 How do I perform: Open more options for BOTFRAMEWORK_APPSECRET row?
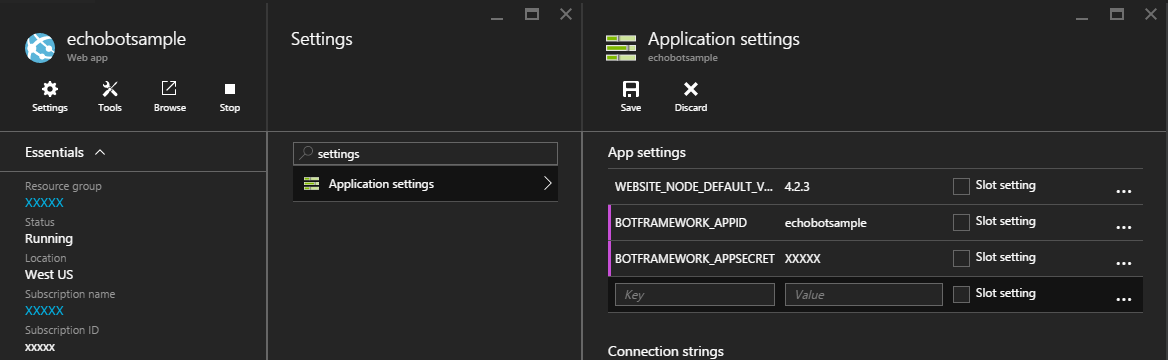[x=1123, y=263]
